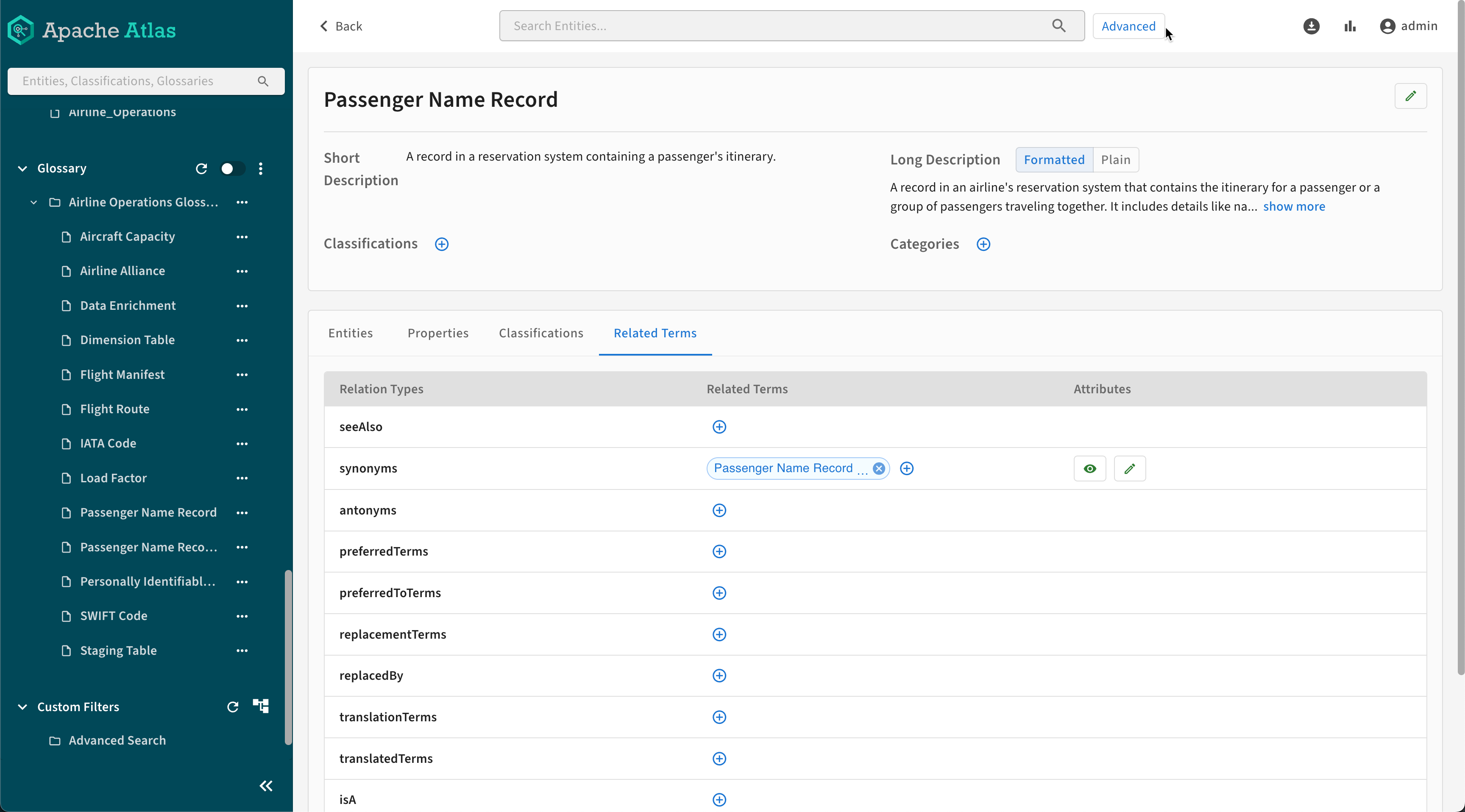1465x812 pixels.
Task: Edit synonyms attributes with the pencil icon
Action: click(1129, 469)
